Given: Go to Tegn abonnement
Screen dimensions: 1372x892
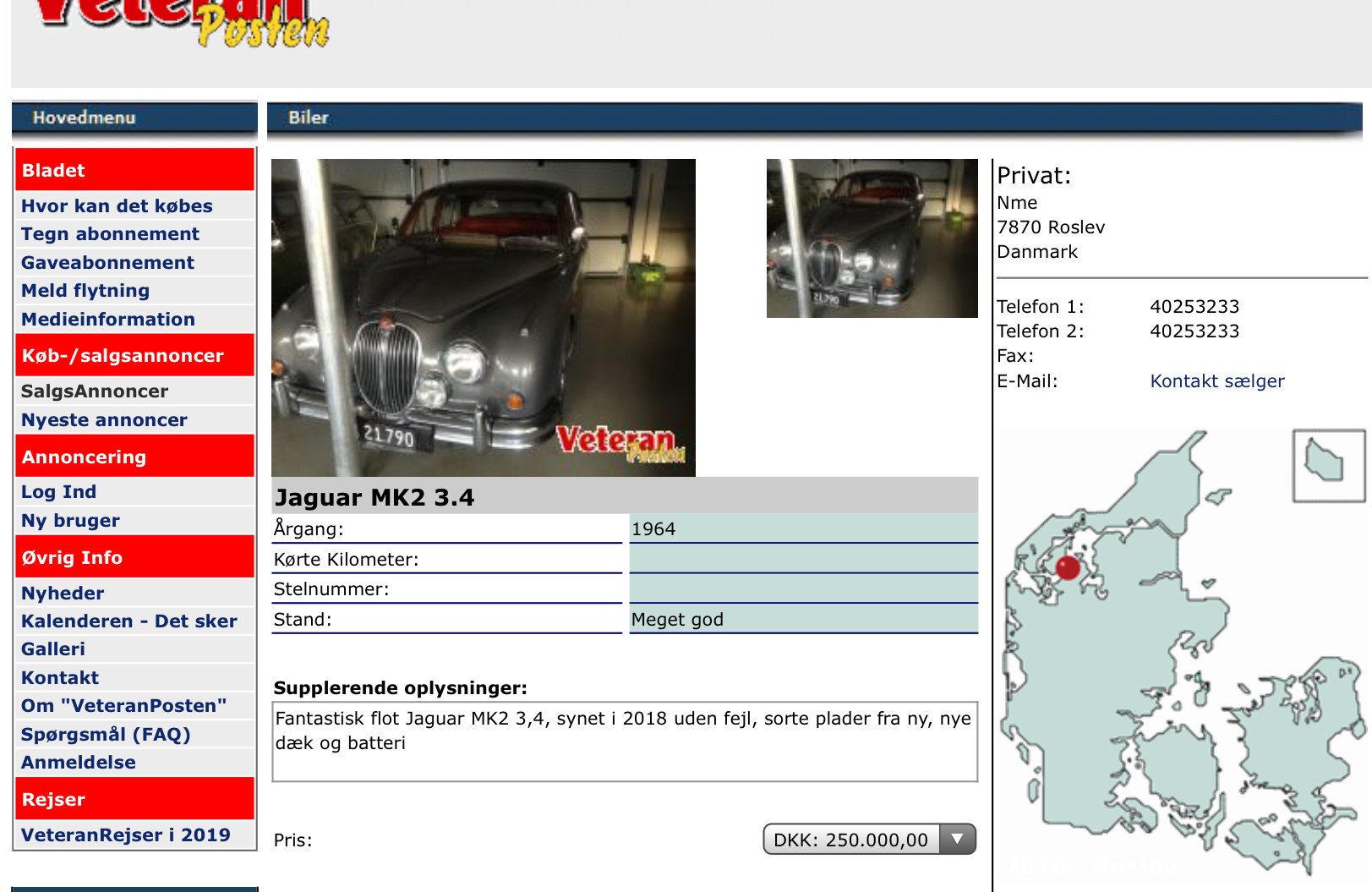Looking at the screenshot, I should pyautogui.click(x=110, y=234).
